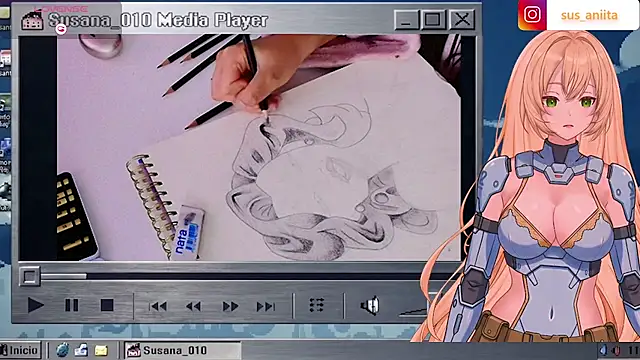This screenshot has height=360, width=640.
Task: Start playback with the Play button
Action: click(36, 305)
